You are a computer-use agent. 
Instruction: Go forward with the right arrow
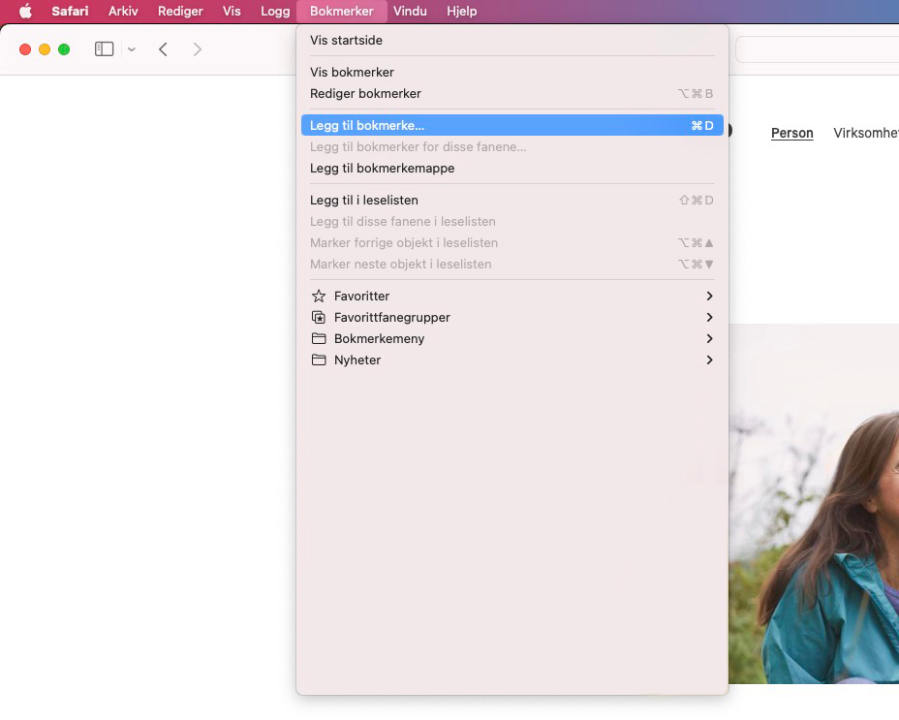click(197, 49)
